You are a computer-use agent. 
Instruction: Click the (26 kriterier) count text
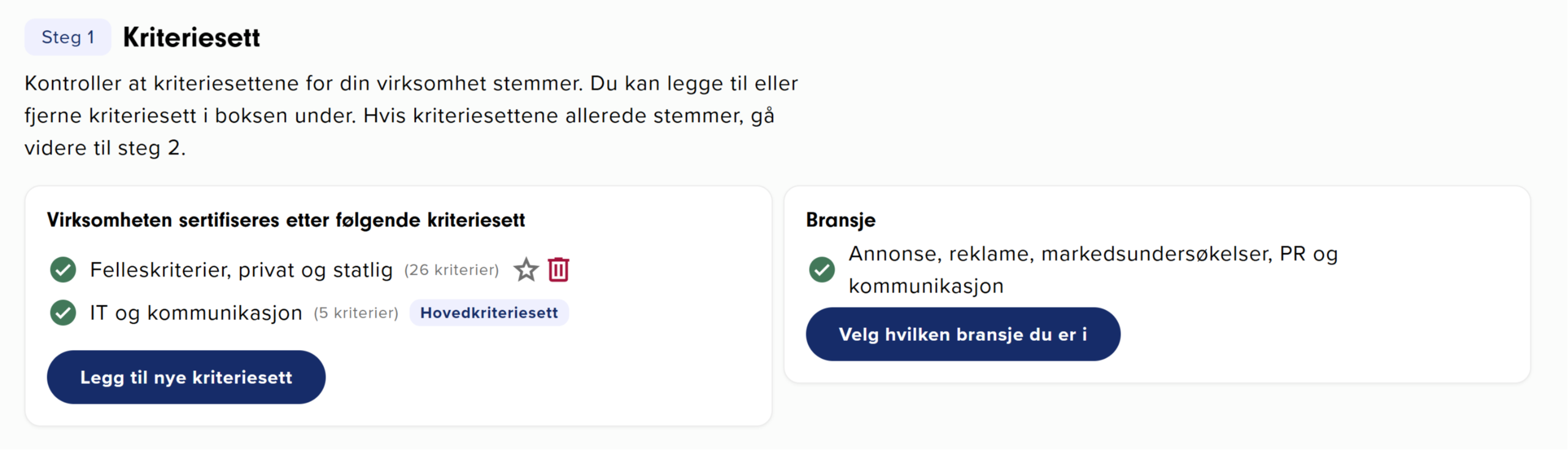[451, 270]
